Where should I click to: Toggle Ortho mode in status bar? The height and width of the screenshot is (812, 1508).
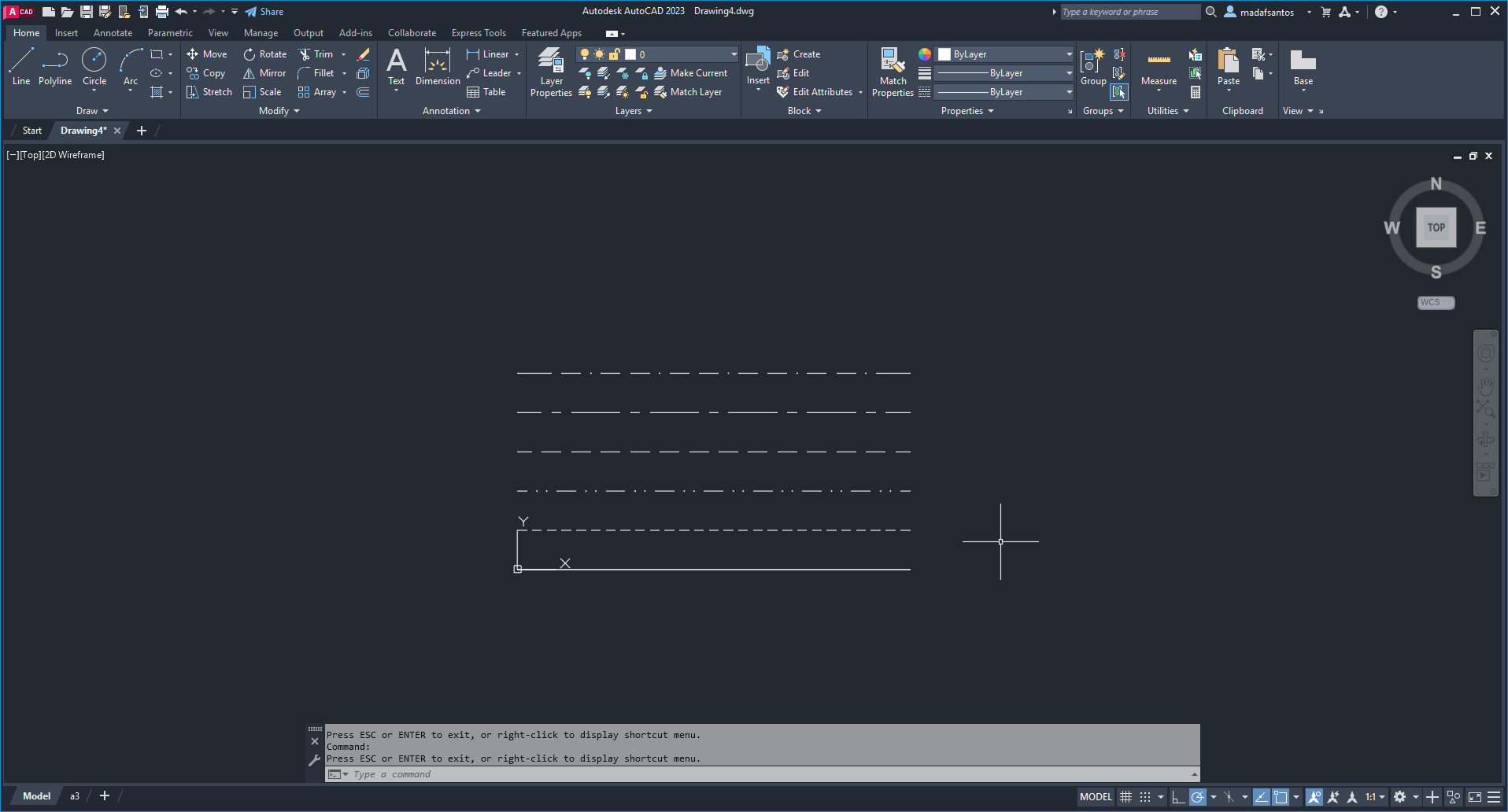click(1178, 797)
